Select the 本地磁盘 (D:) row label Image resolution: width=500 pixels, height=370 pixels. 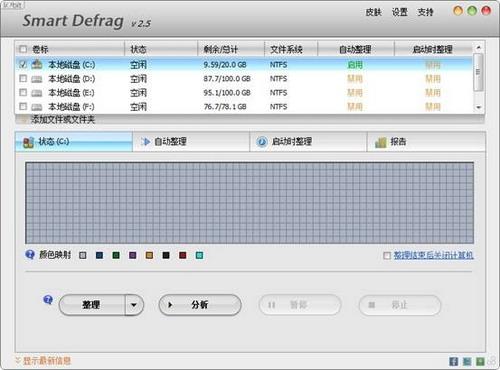coord(72,79)
